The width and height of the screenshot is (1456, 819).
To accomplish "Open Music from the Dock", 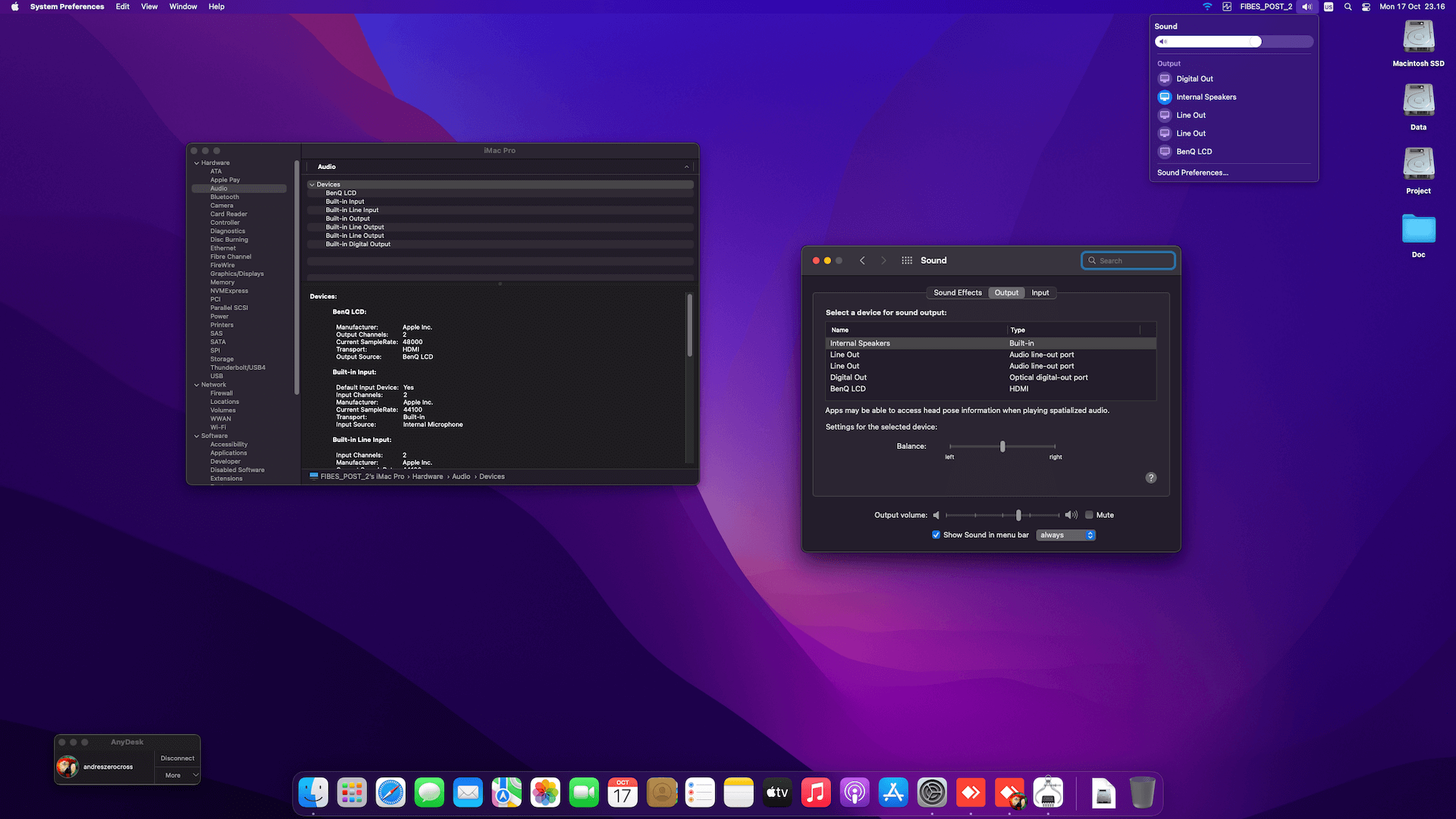I will pos(816,793).
